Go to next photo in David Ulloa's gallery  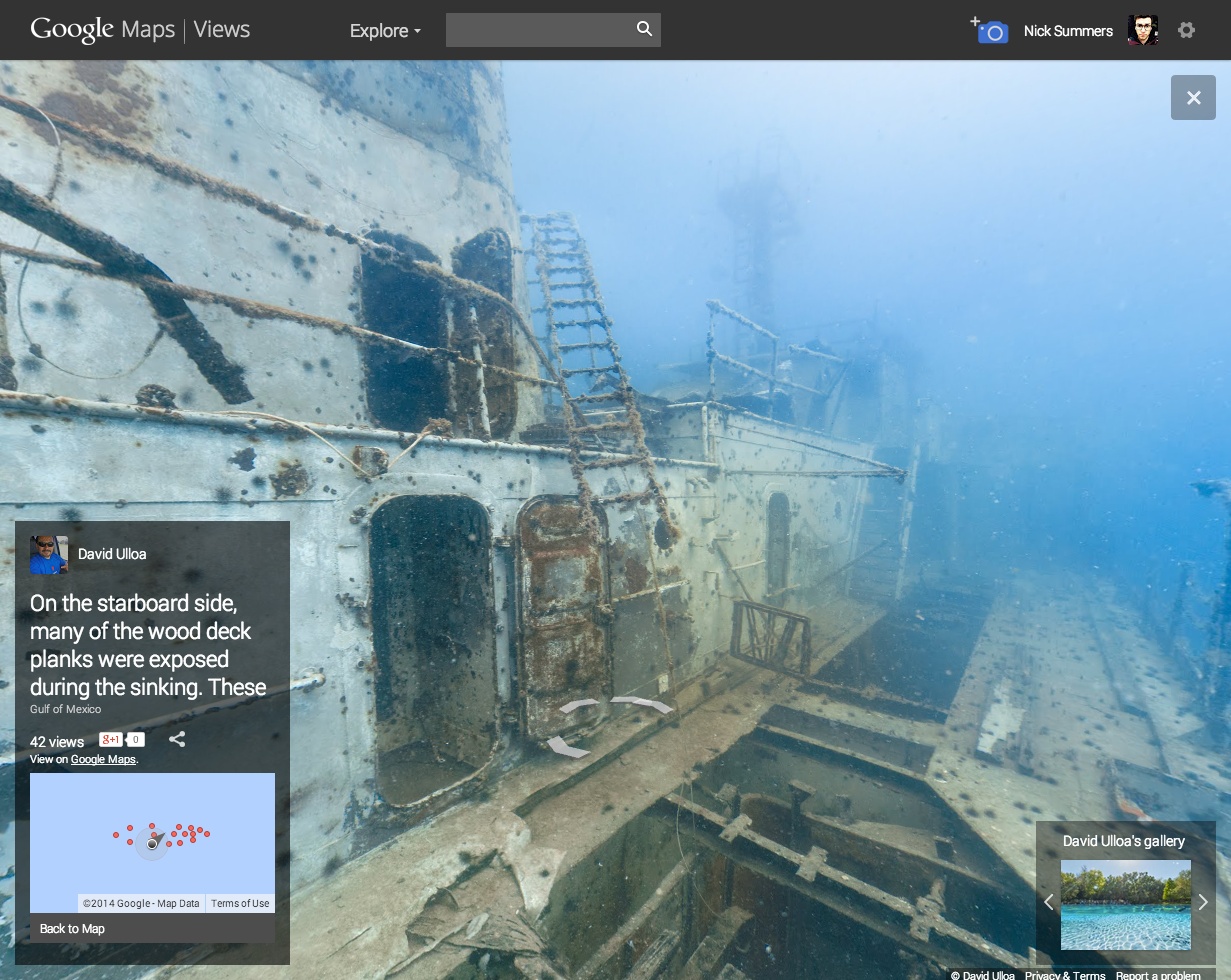(1203, 902)
